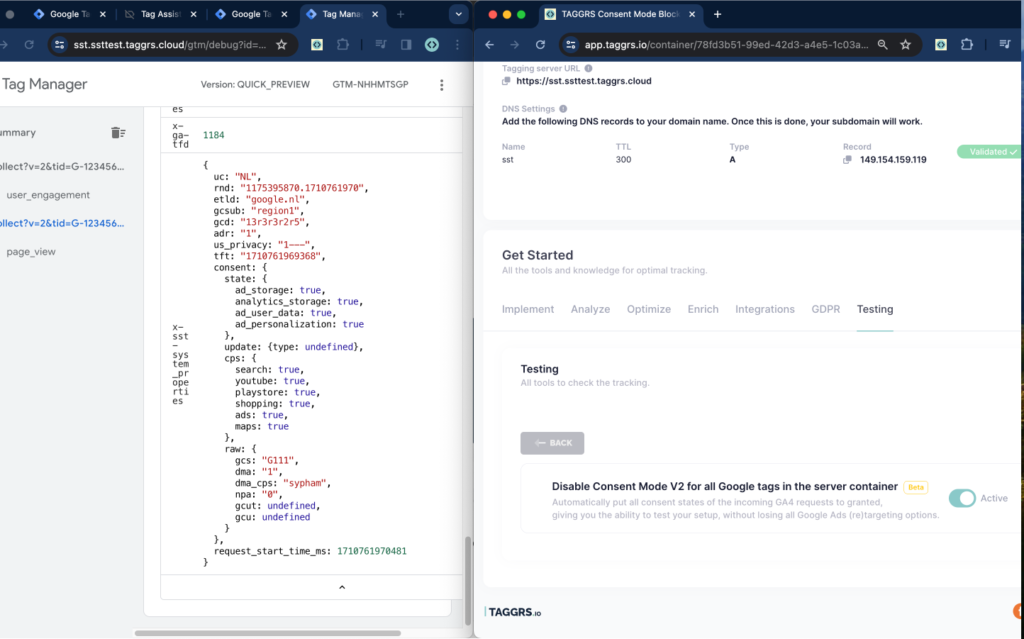
Task: Click the horizontal scrollbar in Tag Manager
Action: 268,633
